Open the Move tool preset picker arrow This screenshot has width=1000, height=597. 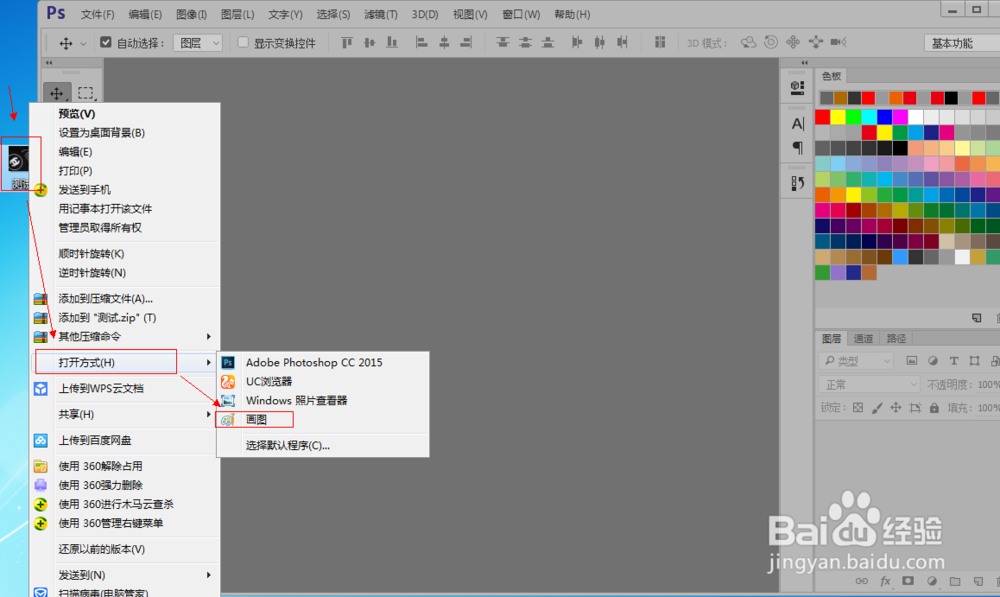[83, 43]
